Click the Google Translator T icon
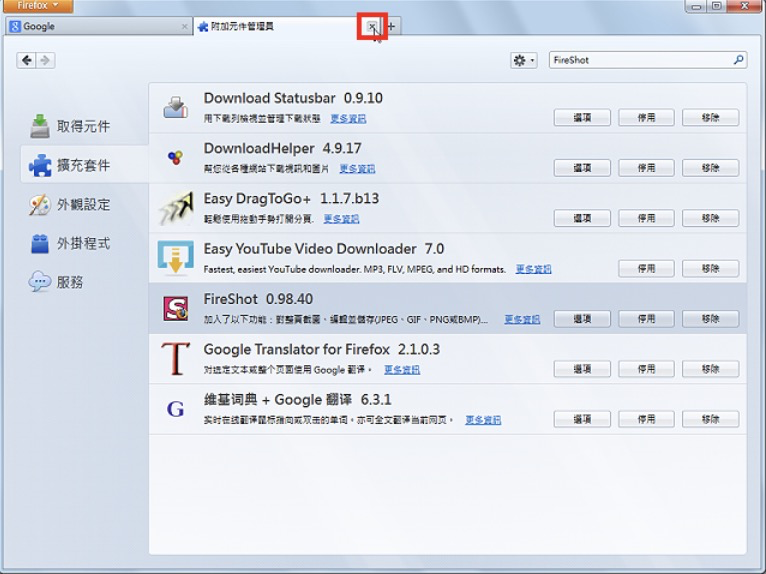 (175, 359)
